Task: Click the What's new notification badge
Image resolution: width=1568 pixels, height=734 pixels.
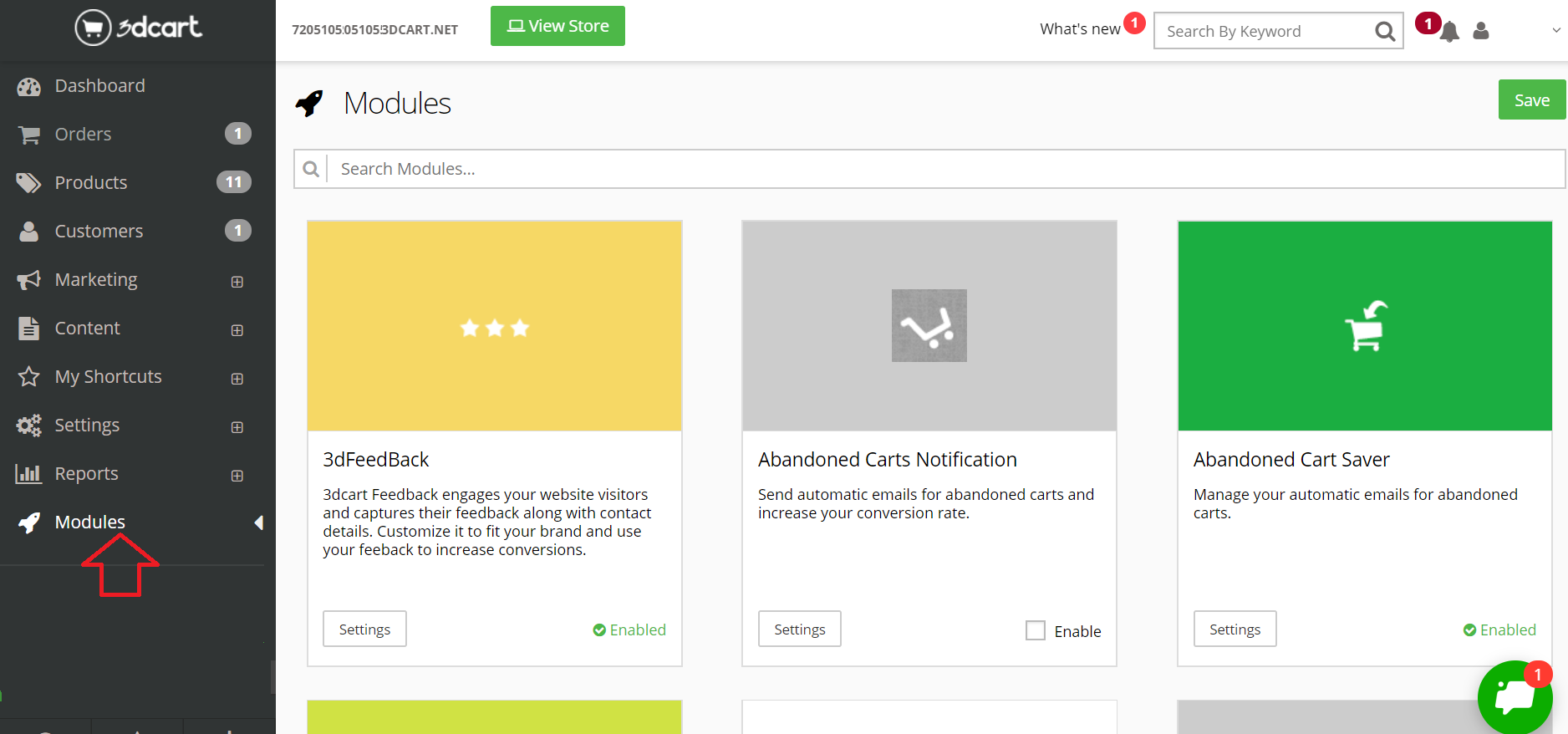Action: tap(1134, 23)
